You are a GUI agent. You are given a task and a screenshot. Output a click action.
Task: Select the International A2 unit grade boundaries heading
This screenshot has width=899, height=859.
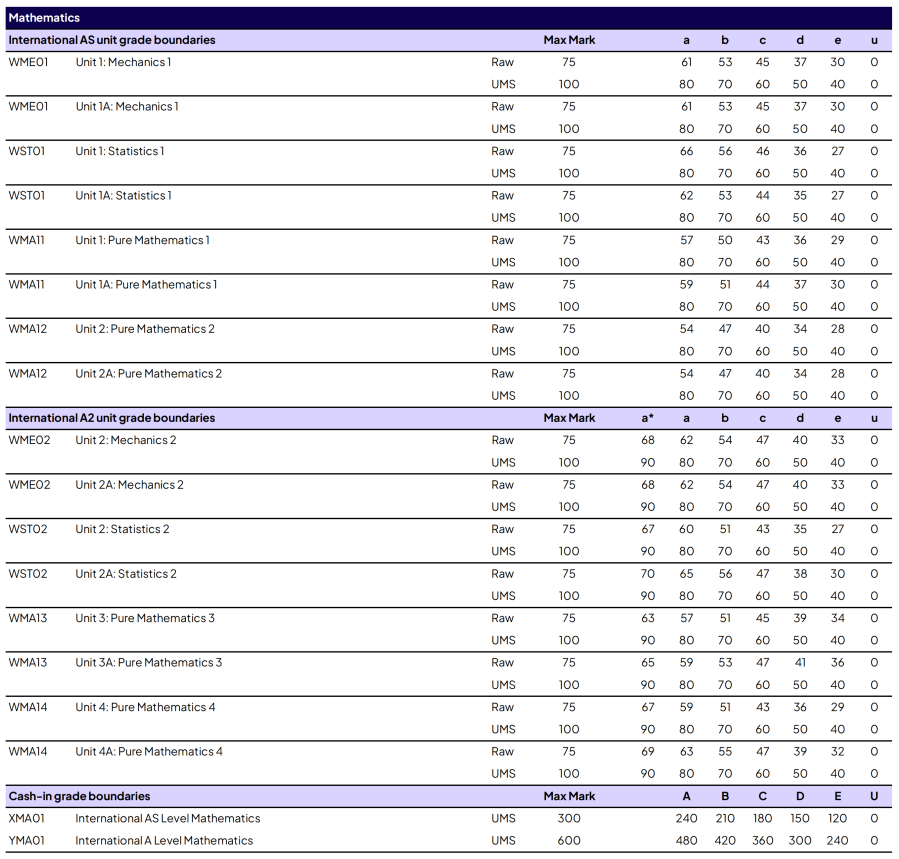click(x=112, y=418)
